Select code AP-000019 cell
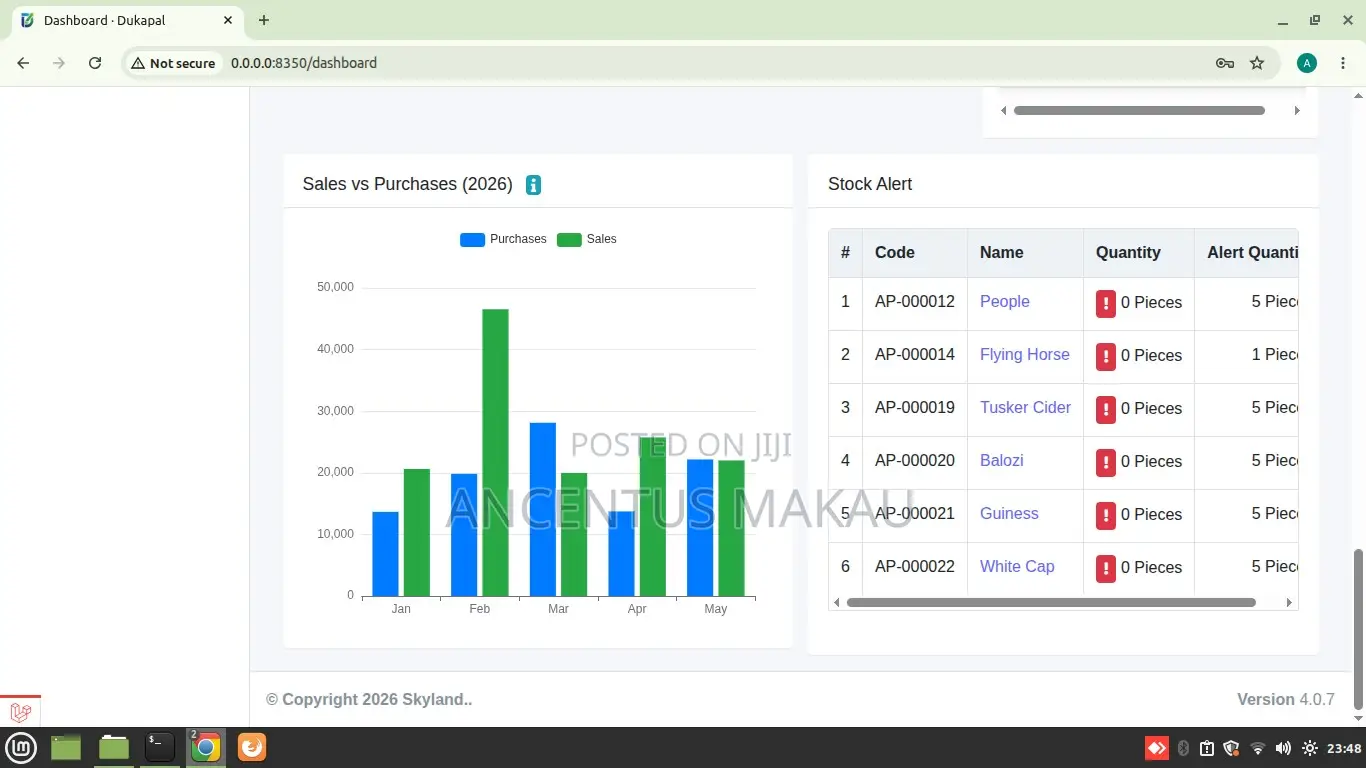The image size is (1366, 768). (915, 408)
